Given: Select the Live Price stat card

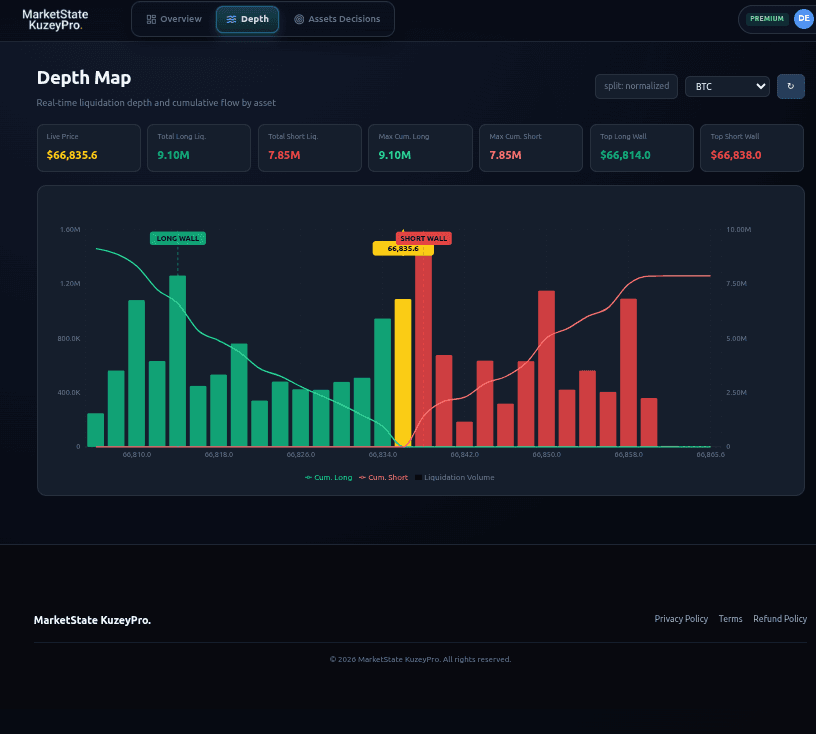Looking at the screenshot, I should coord(88,147).
